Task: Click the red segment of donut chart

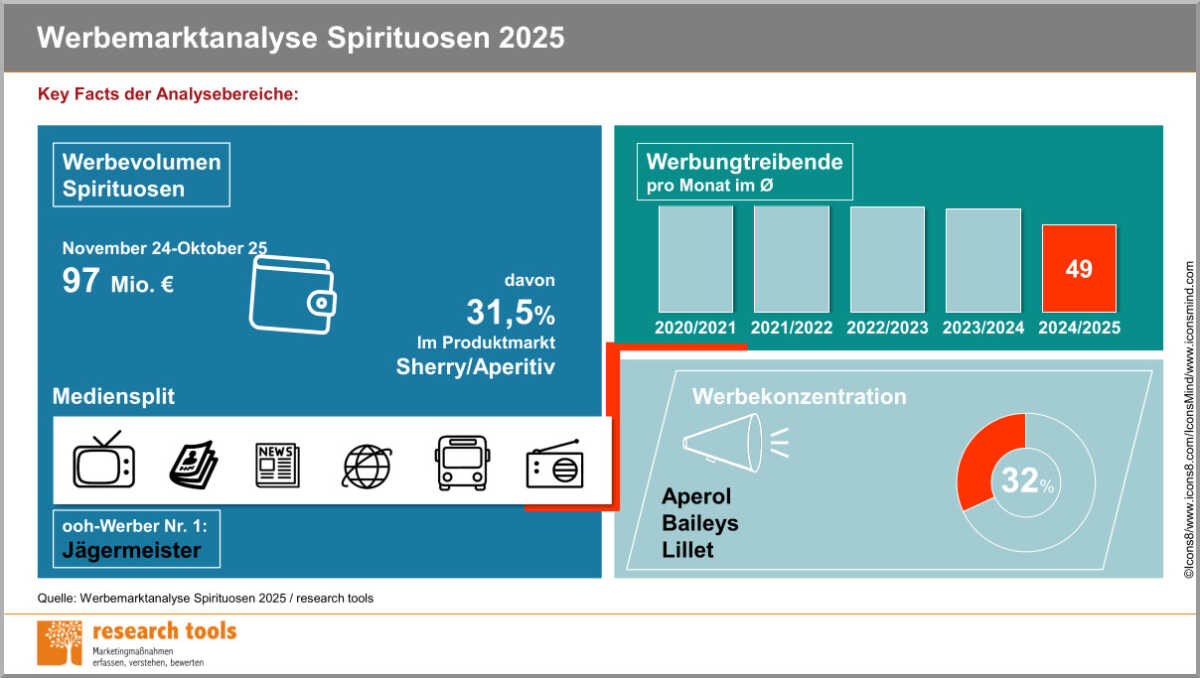Action: [x=984, y=455]
